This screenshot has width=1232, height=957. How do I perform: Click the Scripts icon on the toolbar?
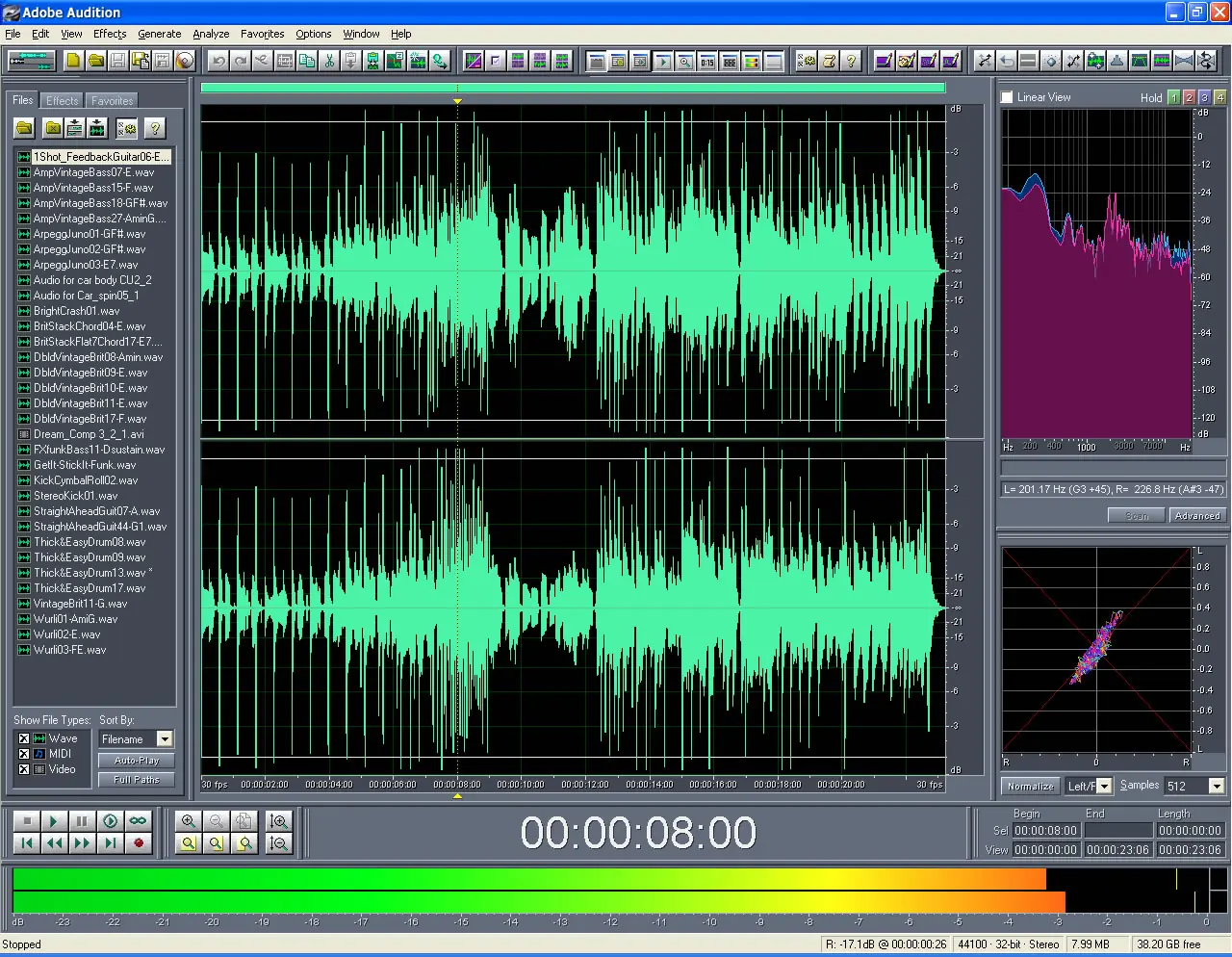coord(830,60)
